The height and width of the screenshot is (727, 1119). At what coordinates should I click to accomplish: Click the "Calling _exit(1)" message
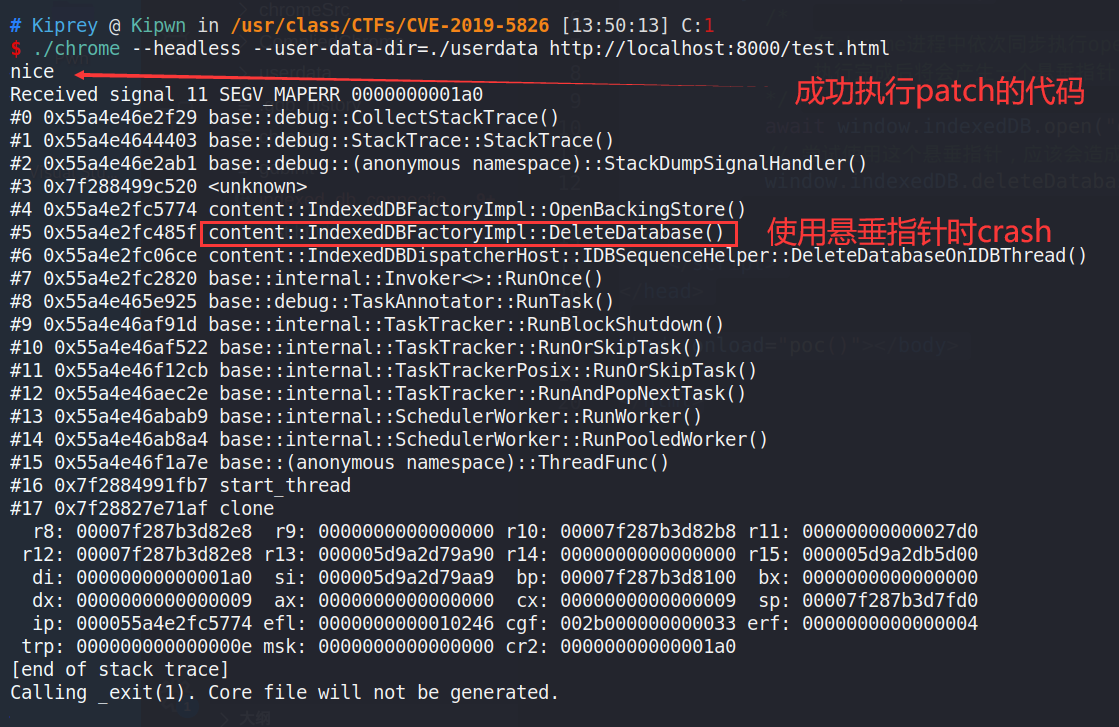click(x=284, y=692)
